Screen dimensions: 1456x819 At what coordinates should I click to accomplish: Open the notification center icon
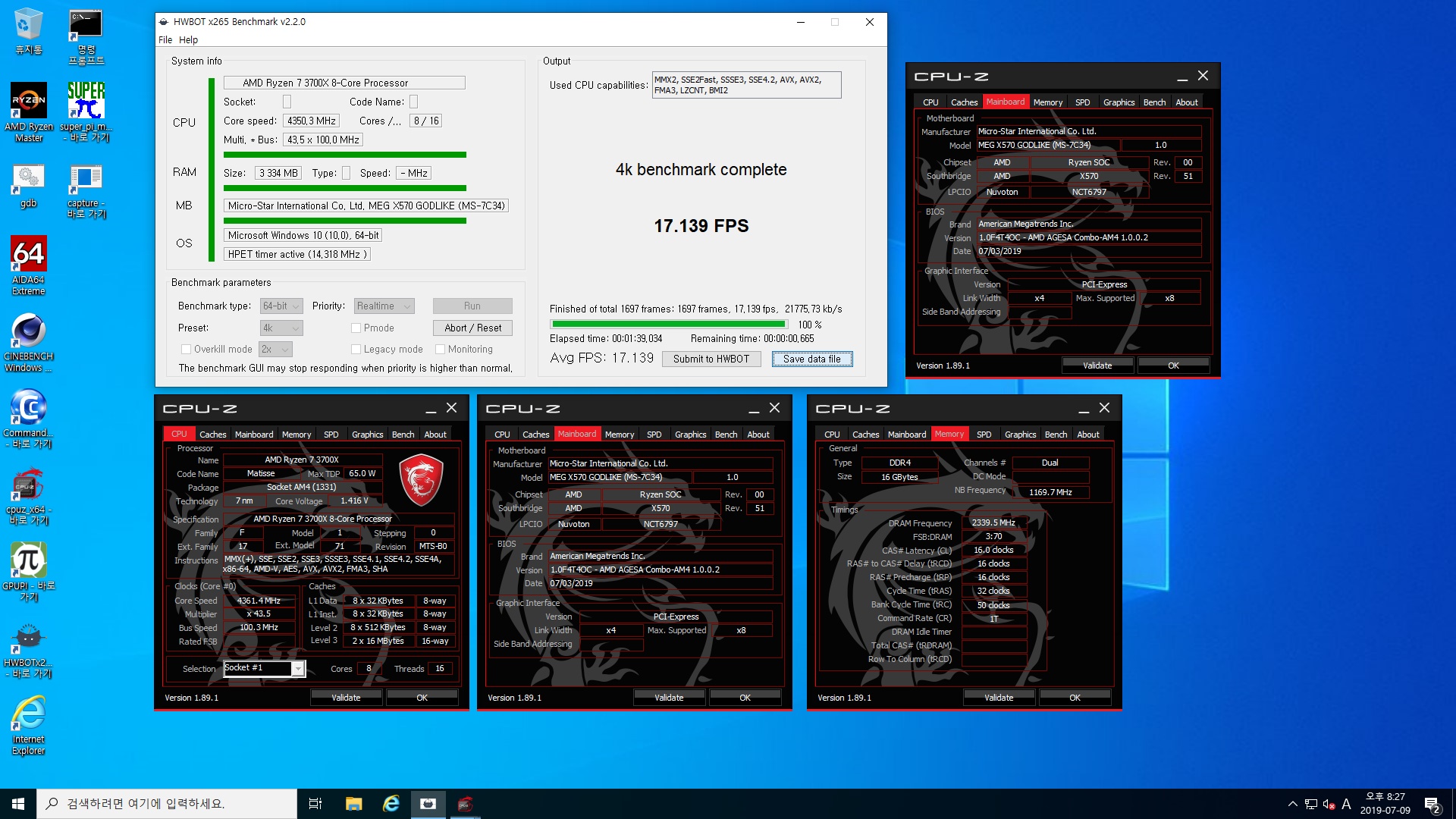pyautogui.click(x=1432, y=804)
